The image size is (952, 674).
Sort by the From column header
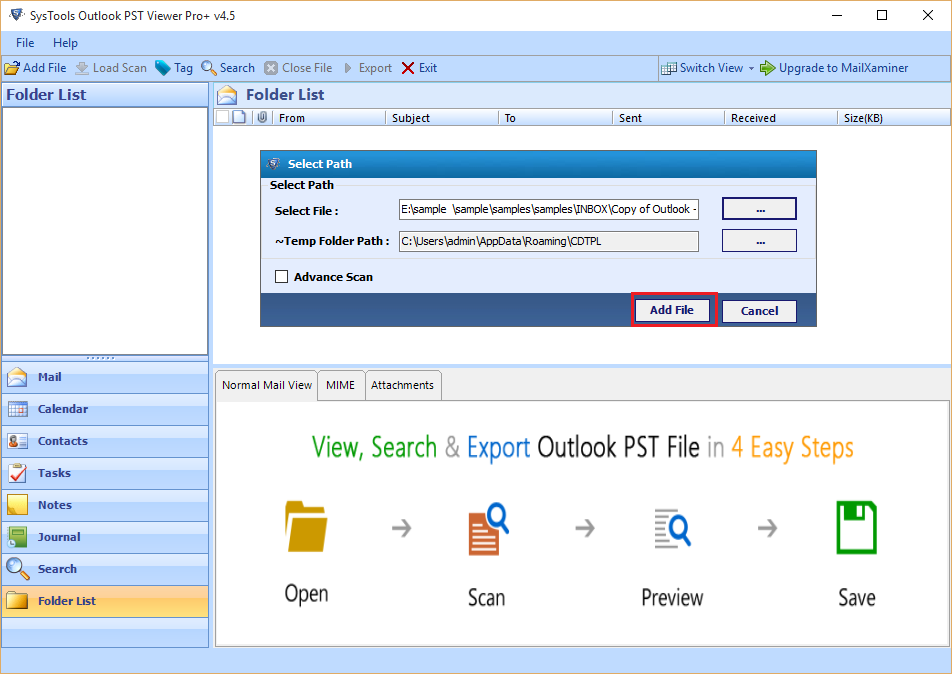click(329, 118)
